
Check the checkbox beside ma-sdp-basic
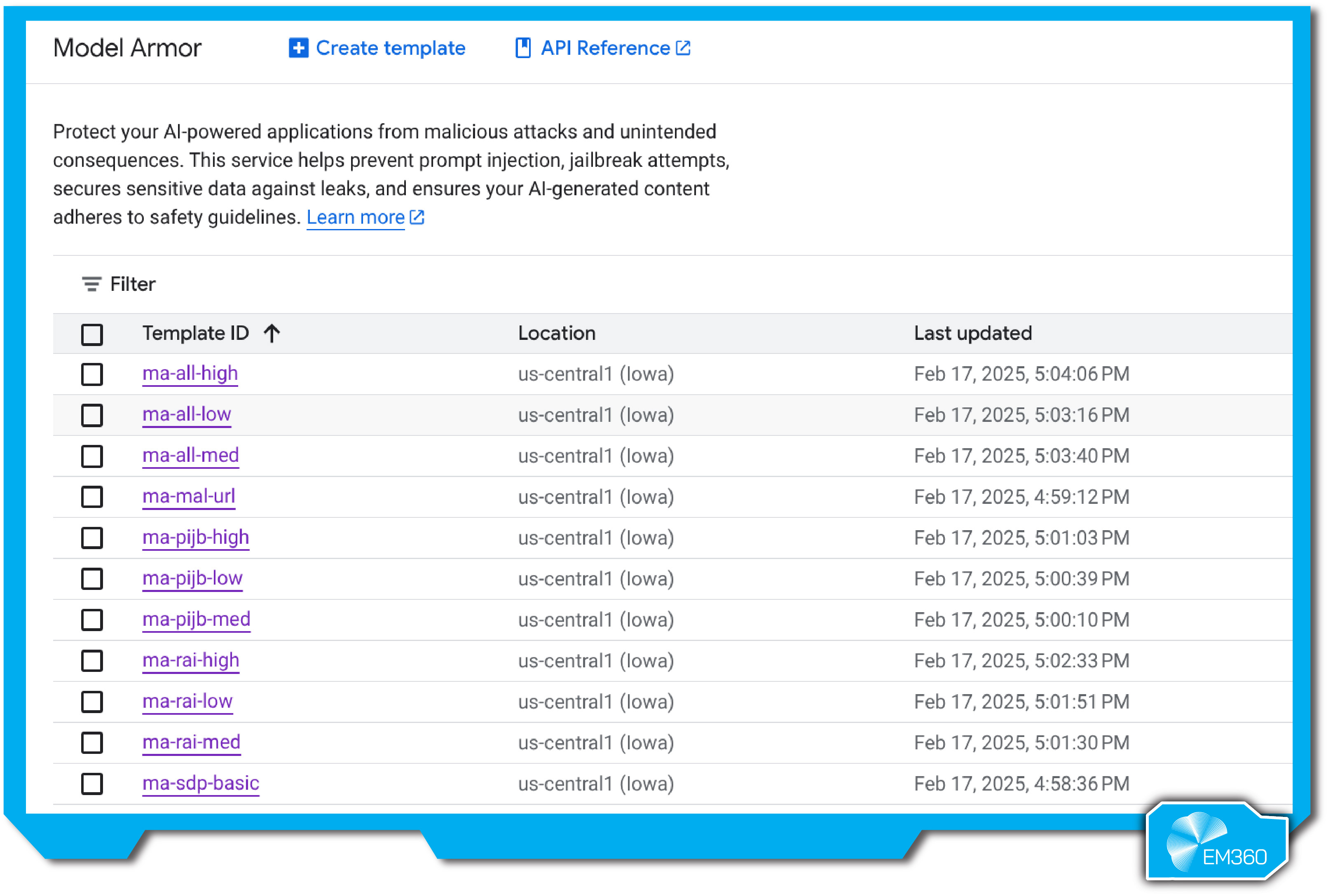92,784
